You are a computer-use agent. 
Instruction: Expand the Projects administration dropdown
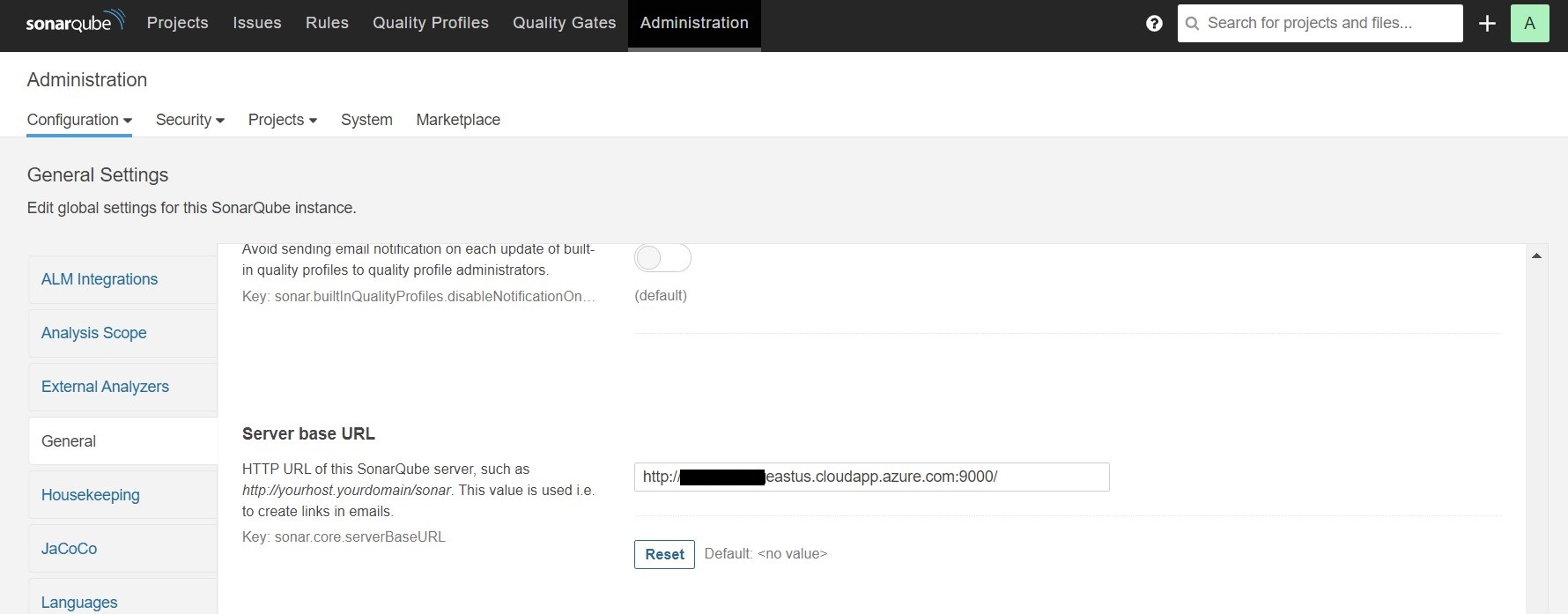coord(283,120)
